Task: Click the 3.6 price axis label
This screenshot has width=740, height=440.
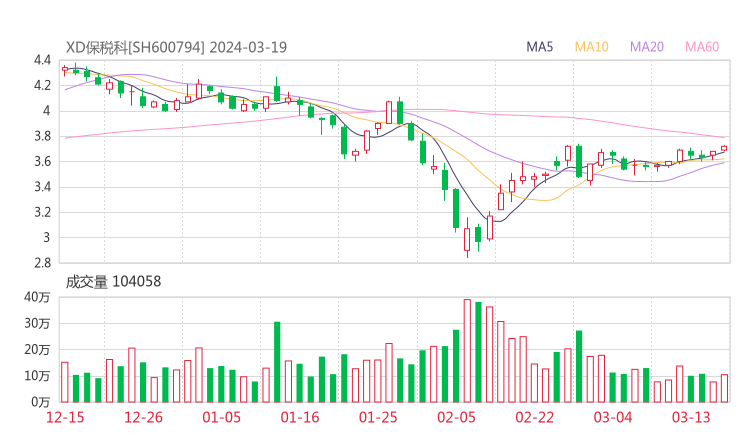Action: pyautogui.click(x=42, y=161)
